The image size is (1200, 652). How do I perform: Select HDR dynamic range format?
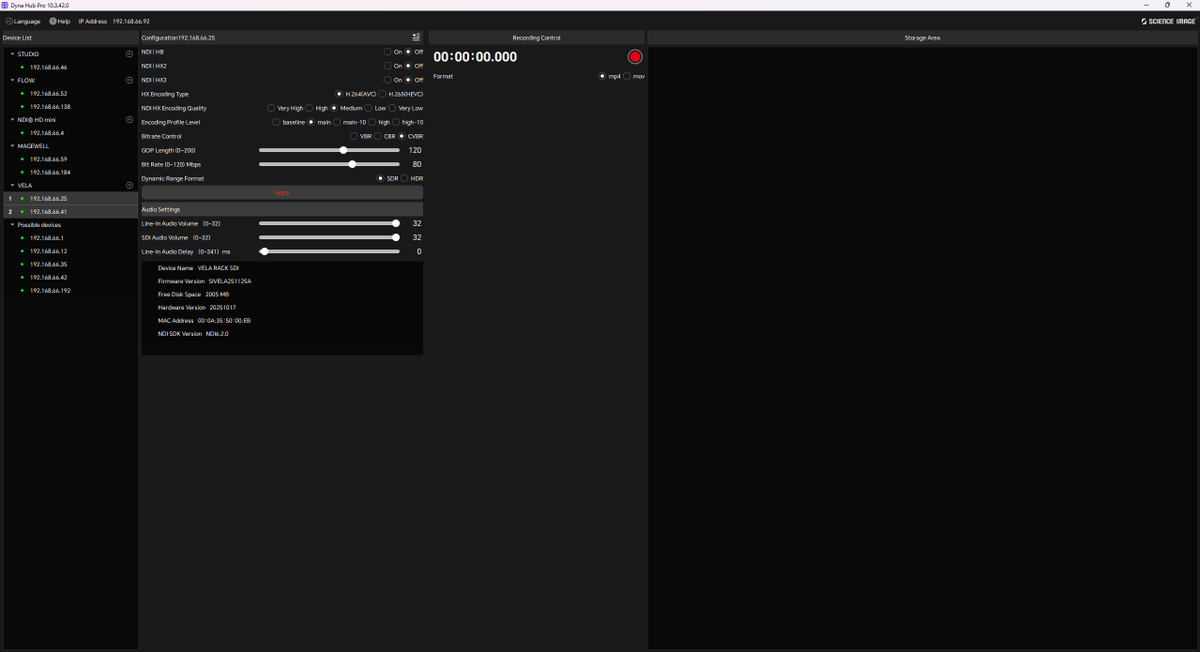pos(404,178)
